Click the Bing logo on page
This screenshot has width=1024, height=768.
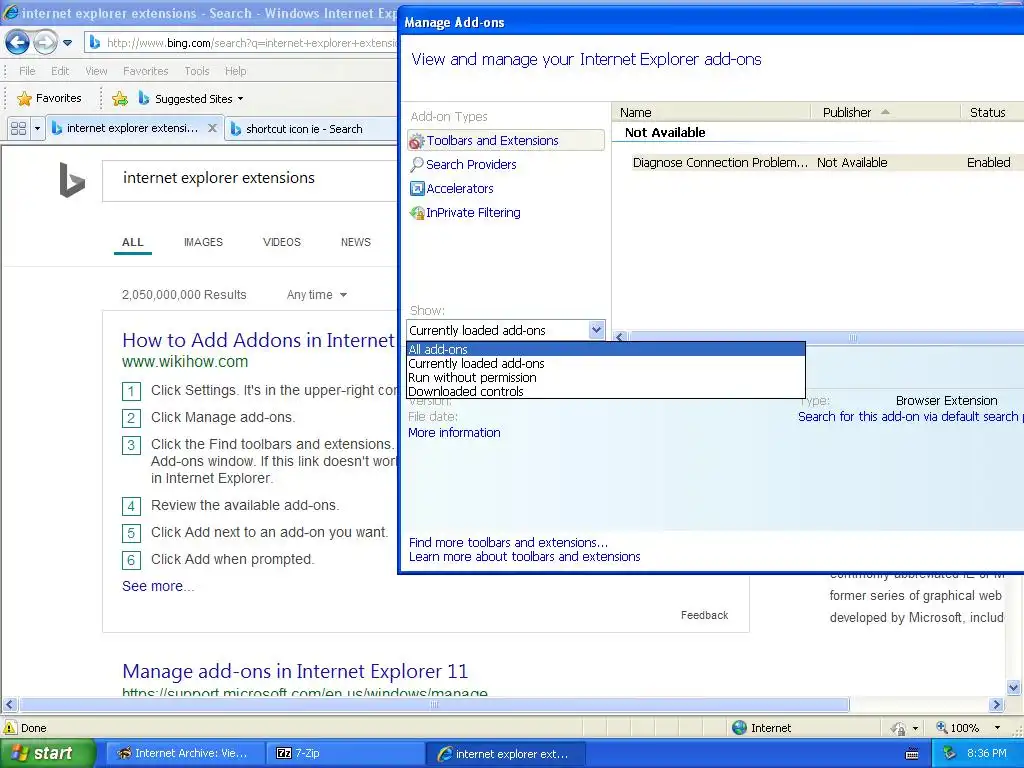pos(72,180)
